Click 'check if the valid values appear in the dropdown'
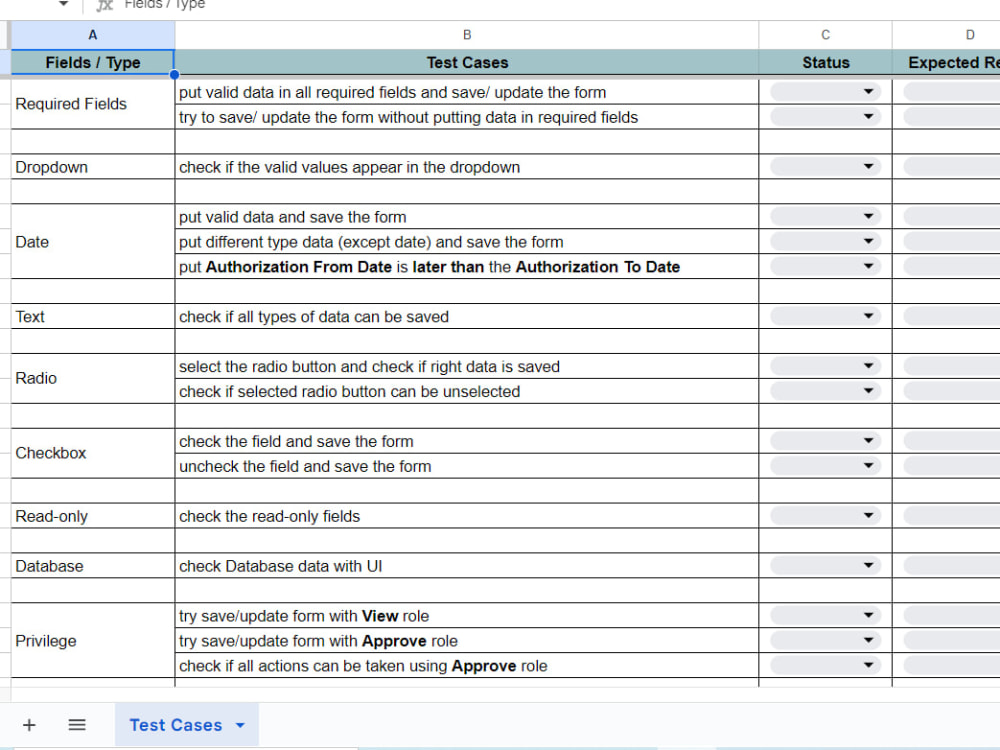This screenshot has height=750, width=1000. click(467, 167)
